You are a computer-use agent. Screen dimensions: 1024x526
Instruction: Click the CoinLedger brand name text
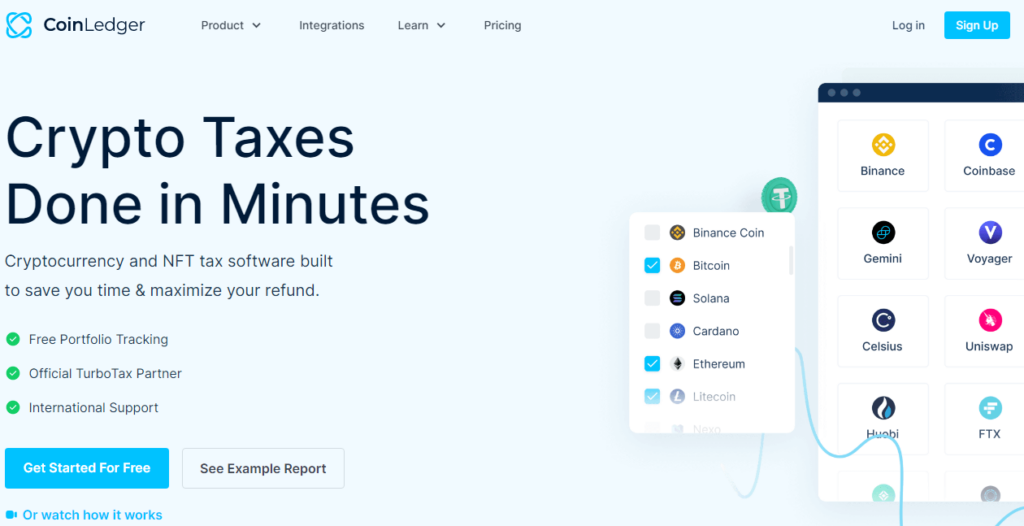coord(94,25)
